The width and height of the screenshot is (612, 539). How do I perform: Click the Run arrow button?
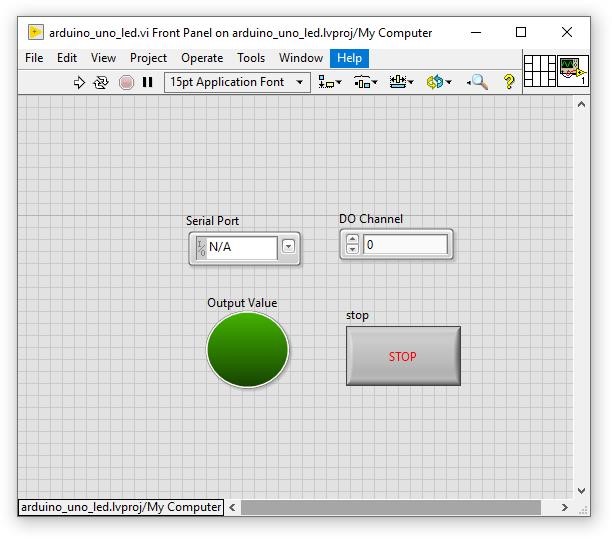[80, 82]
